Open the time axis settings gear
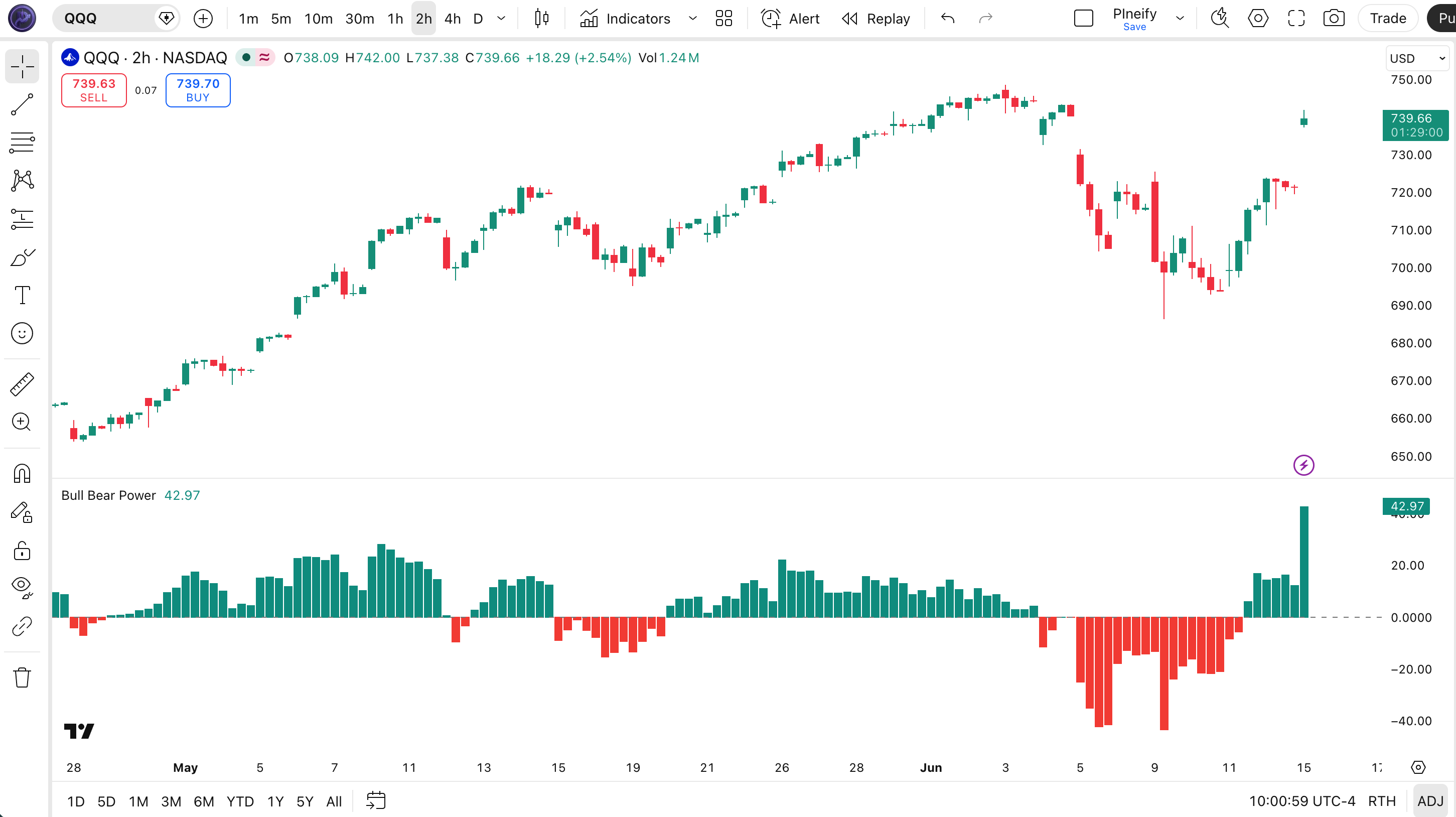 pyautogui.click(x=1418, y=767)
